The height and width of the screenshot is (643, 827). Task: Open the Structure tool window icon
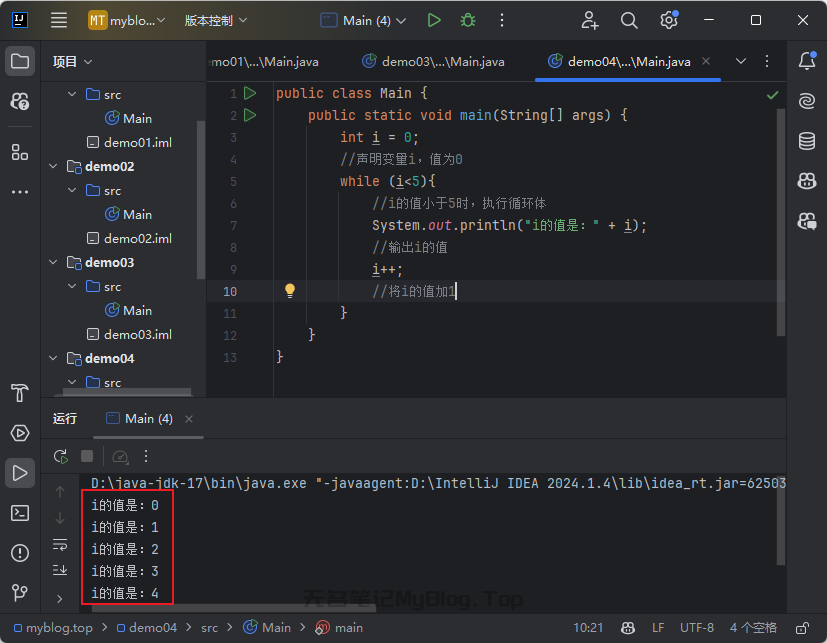(x=20, y=153)
